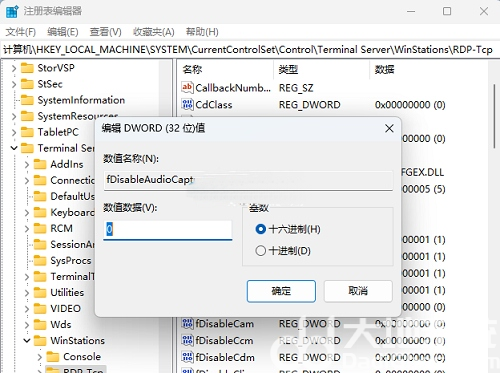Select the fDisableCam value name
Screen dimensions: 500x373
pyautogui.click(x=225, y=324)
